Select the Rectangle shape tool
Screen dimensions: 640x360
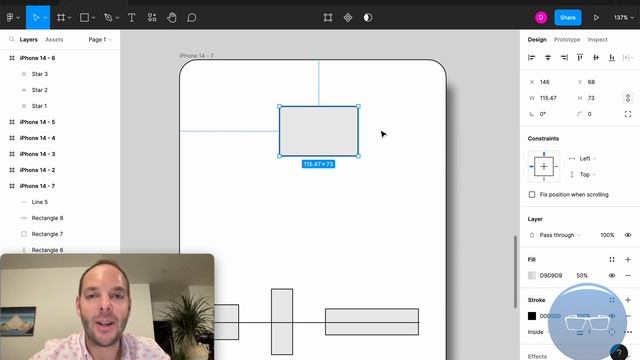84,18
